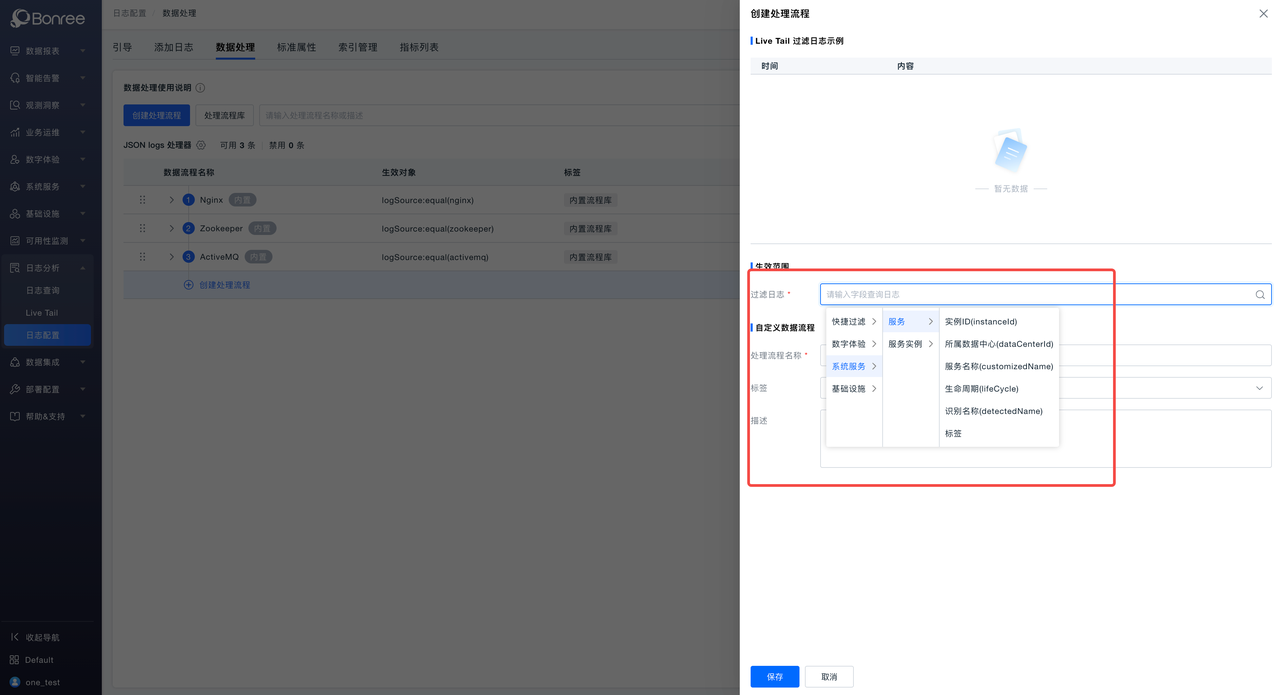Open Live Tail in sidebar
The image size is (1280, 695).
[42, 313]
